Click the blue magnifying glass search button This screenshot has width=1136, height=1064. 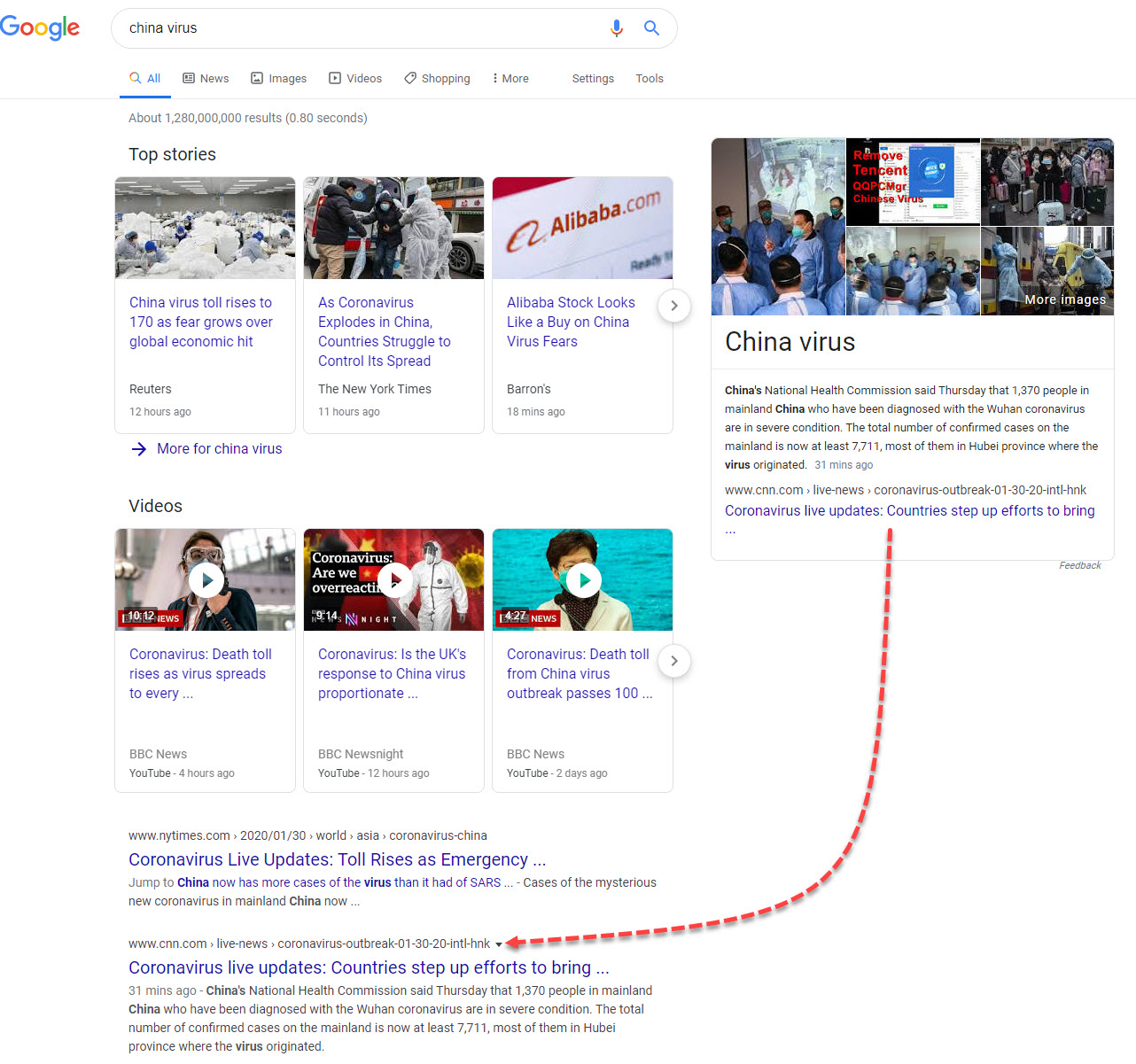[651, 28]
